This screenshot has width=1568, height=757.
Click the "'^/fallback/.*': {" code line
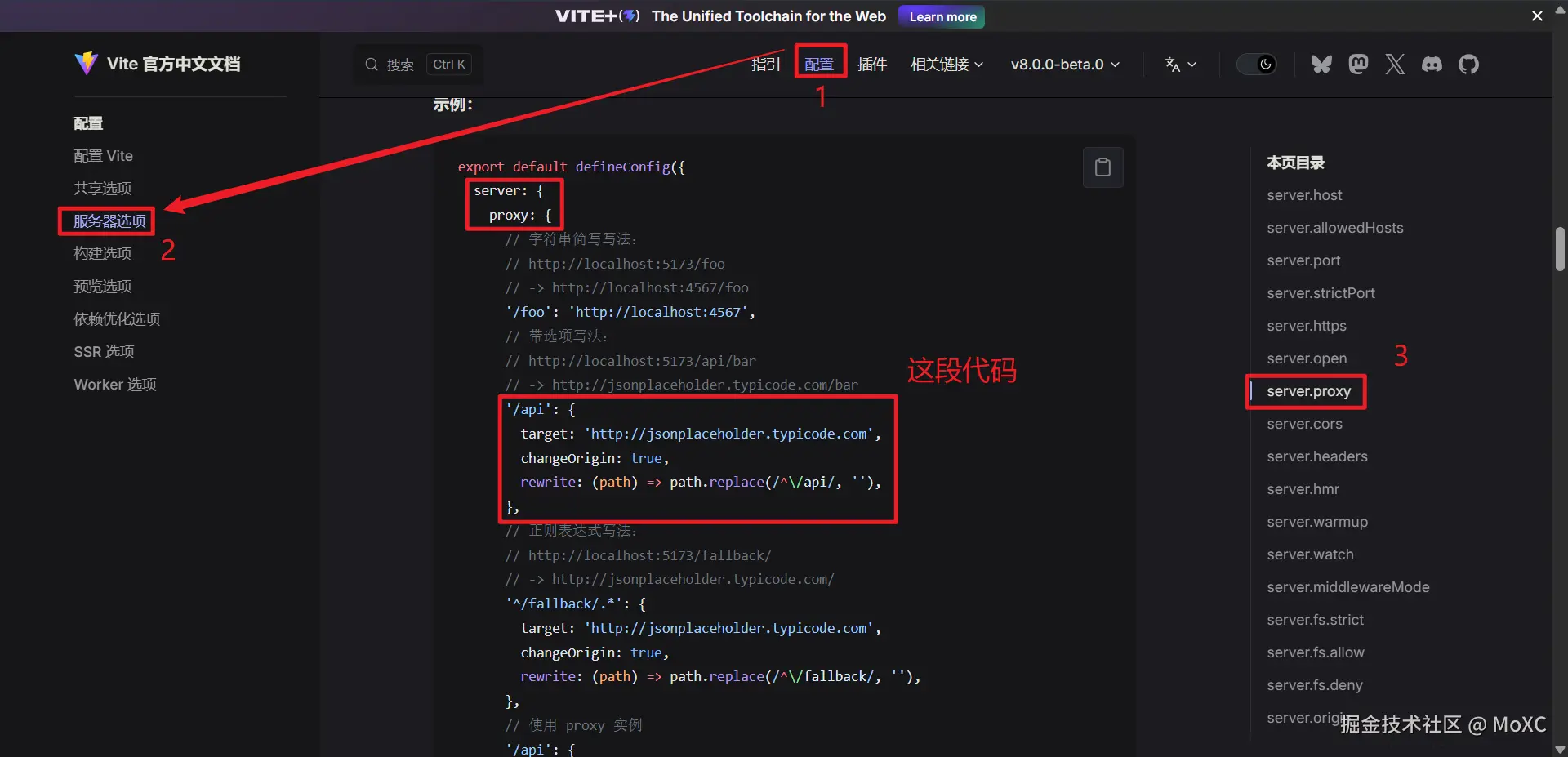point(576,603)
